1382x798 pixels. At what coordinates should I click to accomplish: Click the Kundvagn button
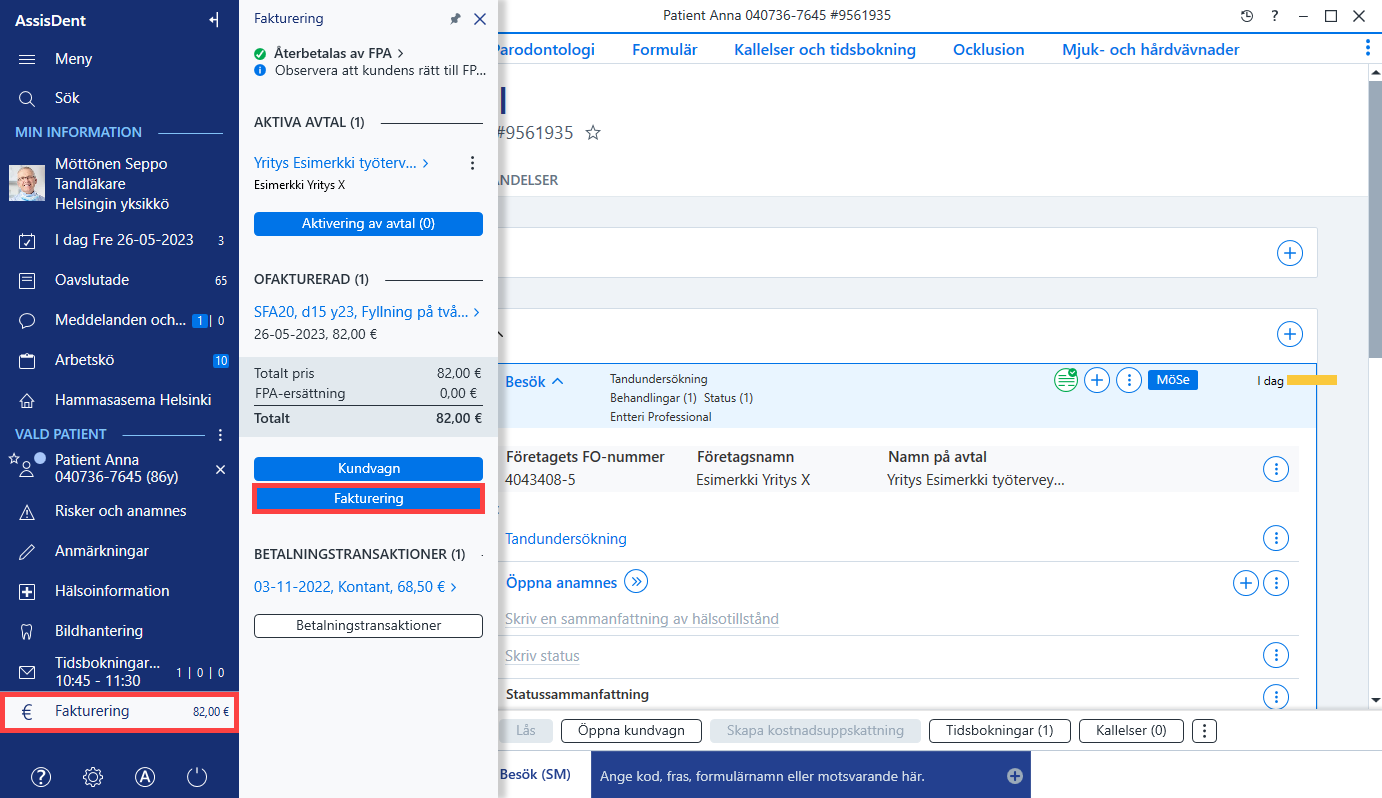(x=368, y=468)
